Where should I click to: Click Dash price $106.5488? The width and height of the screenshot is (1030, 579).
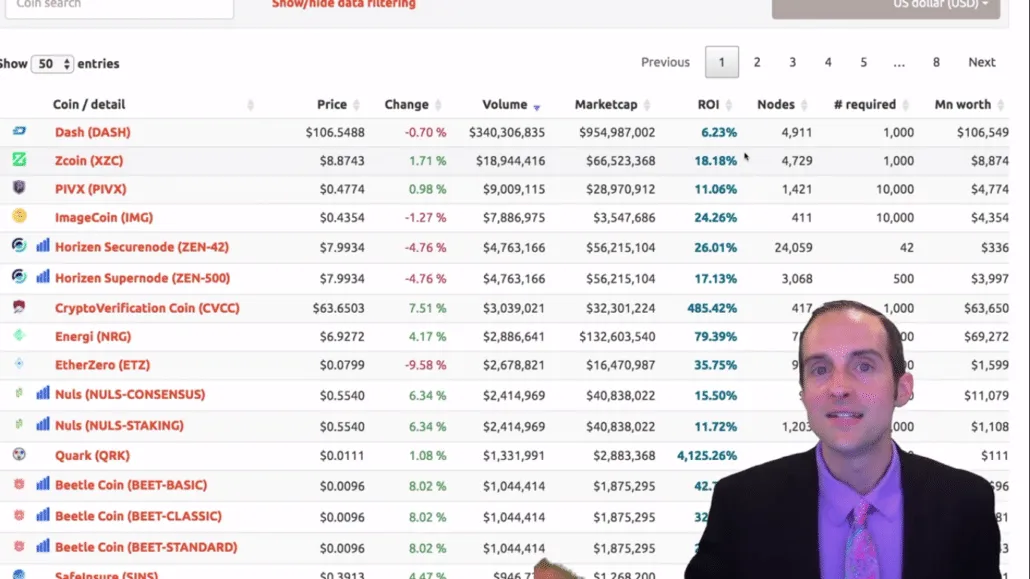pos(335,132)
